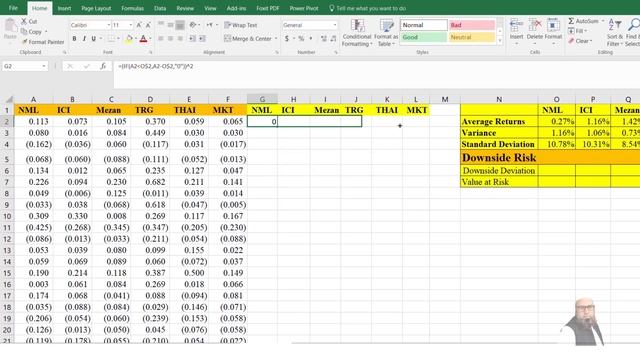640x360 pixels.
Task: Click the Clear eraser button
Action: coord(579,41)
